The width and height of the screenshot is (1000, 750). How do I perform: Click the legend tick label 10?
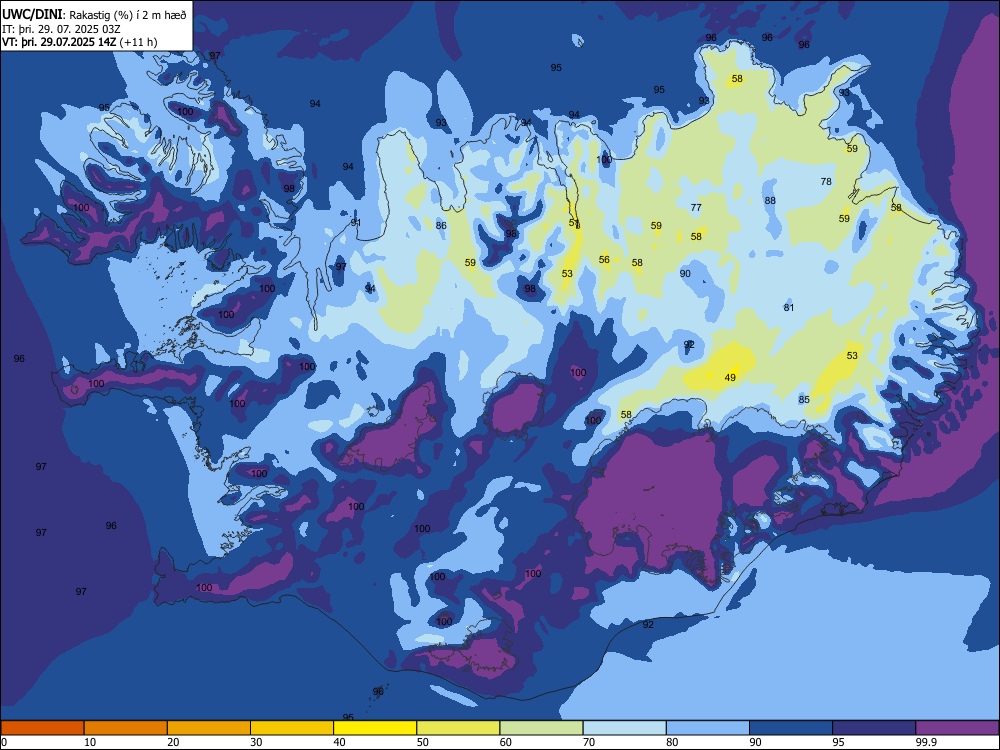tap(90, 742)
